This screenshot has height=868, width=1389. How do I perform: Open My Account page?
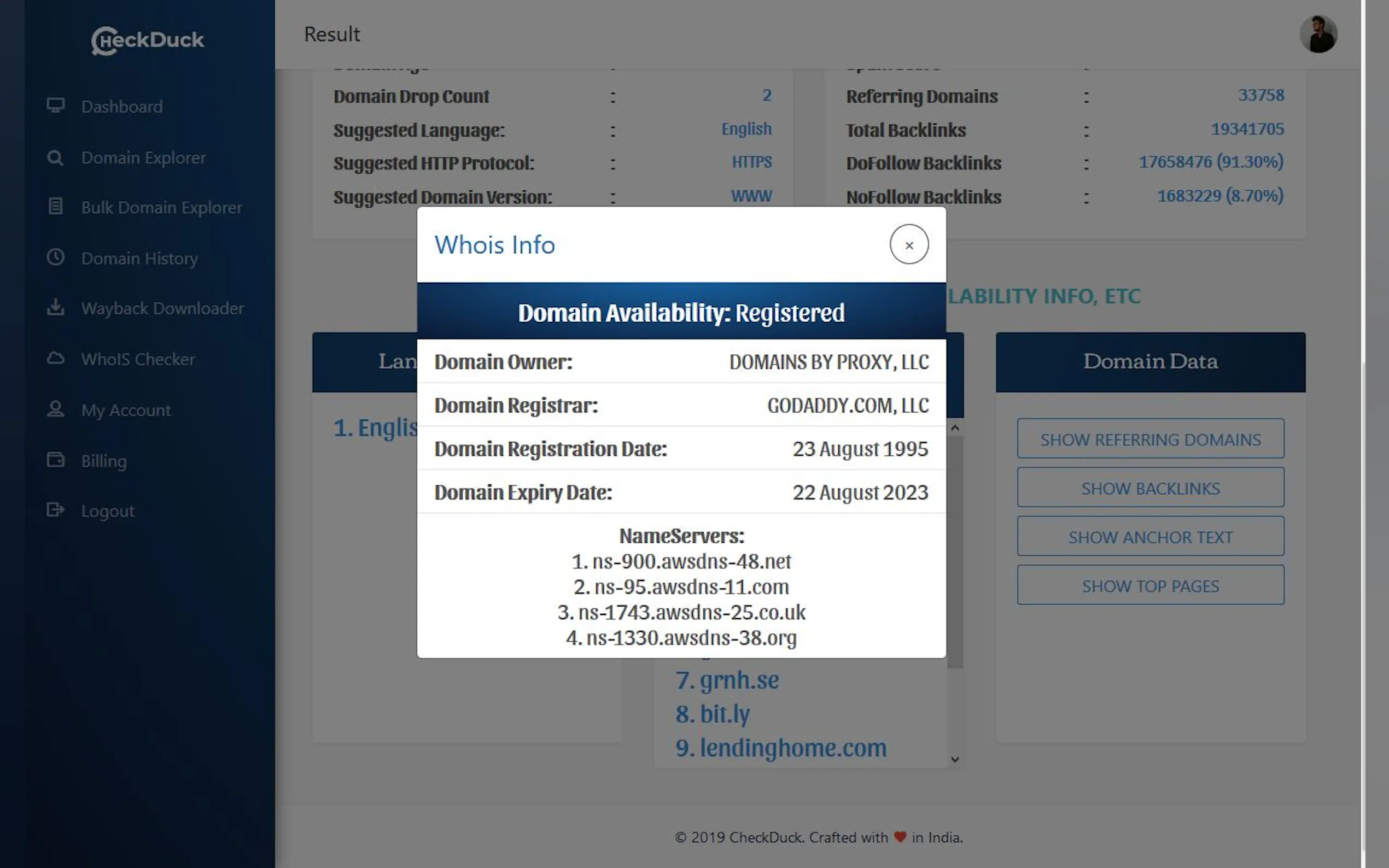pos(126,410)
